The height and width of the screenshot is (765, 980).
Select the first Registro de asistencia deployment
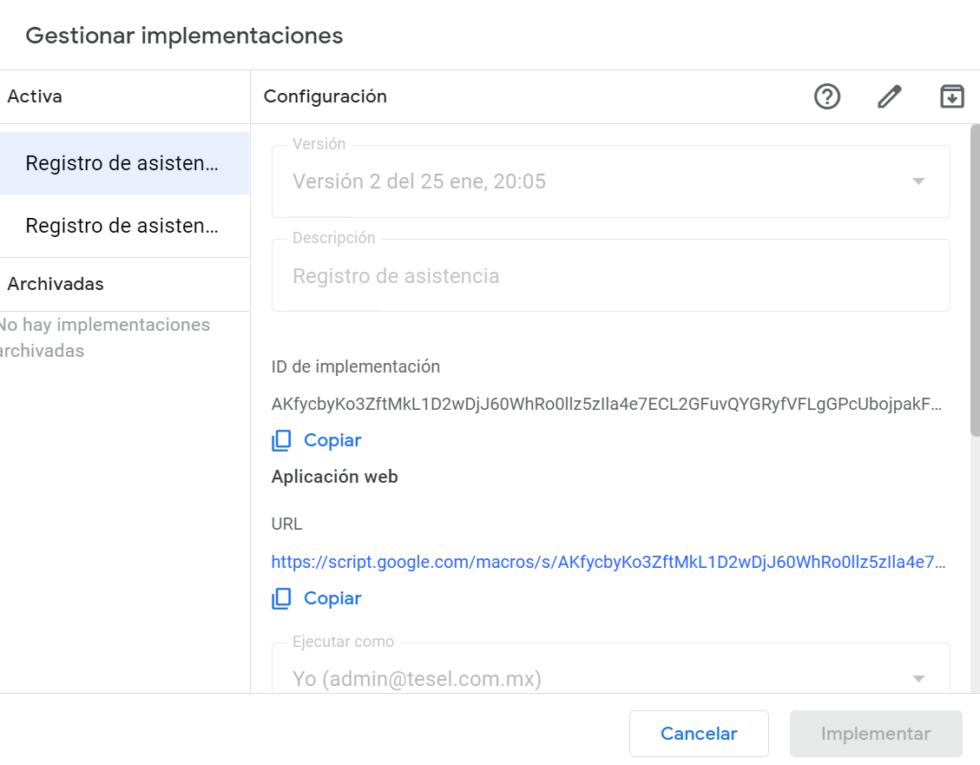(x=124, y=163)
